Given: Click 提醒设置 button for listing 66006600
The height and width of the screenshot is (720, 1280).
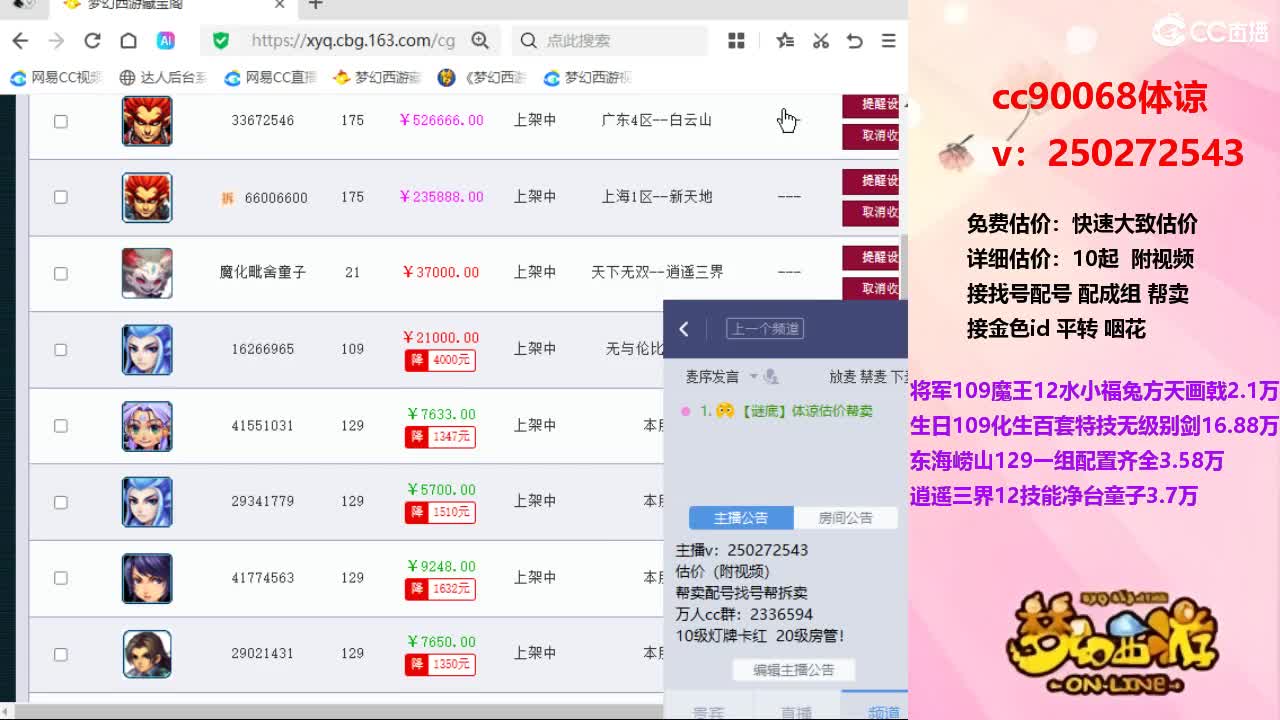Looking at the screenshot, I should (871, 181).
